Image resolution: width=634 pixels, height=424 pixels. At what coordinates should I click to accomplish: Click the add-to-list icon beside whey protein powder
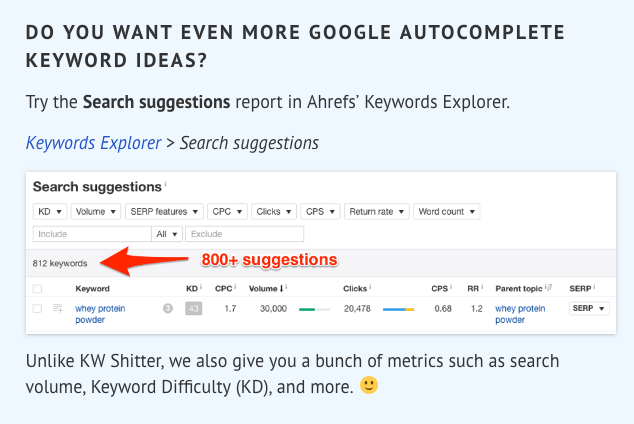(x=57, y=309)
